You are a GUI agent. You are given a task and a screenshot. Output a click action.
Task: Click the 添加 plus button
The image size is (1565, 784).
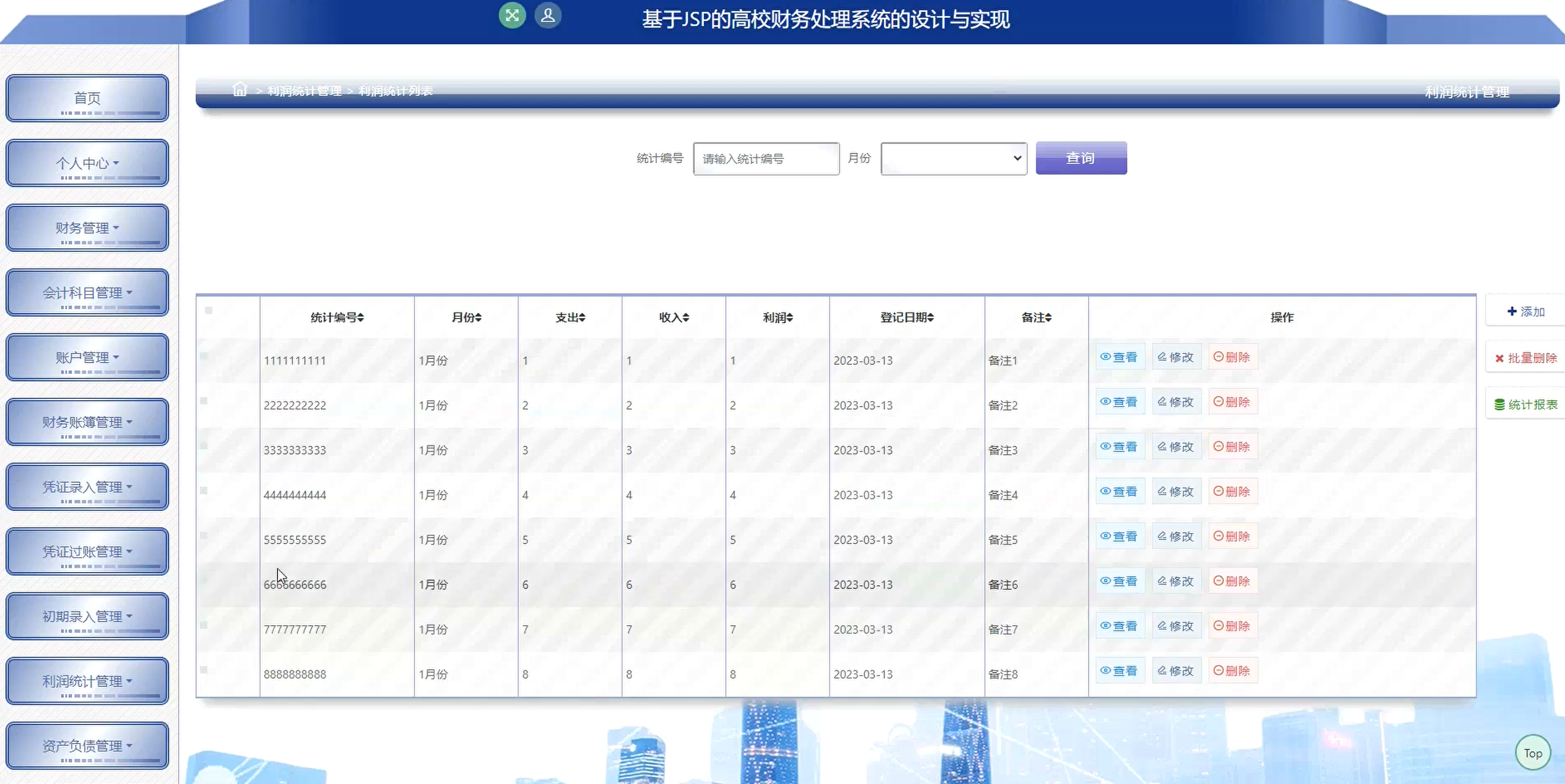[x=1526, y=311]
